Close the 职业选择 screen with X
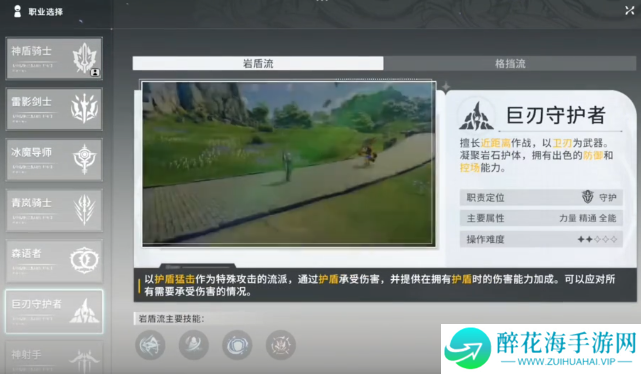Viewport: 641px width, 374px height. (x=630, y=11)
